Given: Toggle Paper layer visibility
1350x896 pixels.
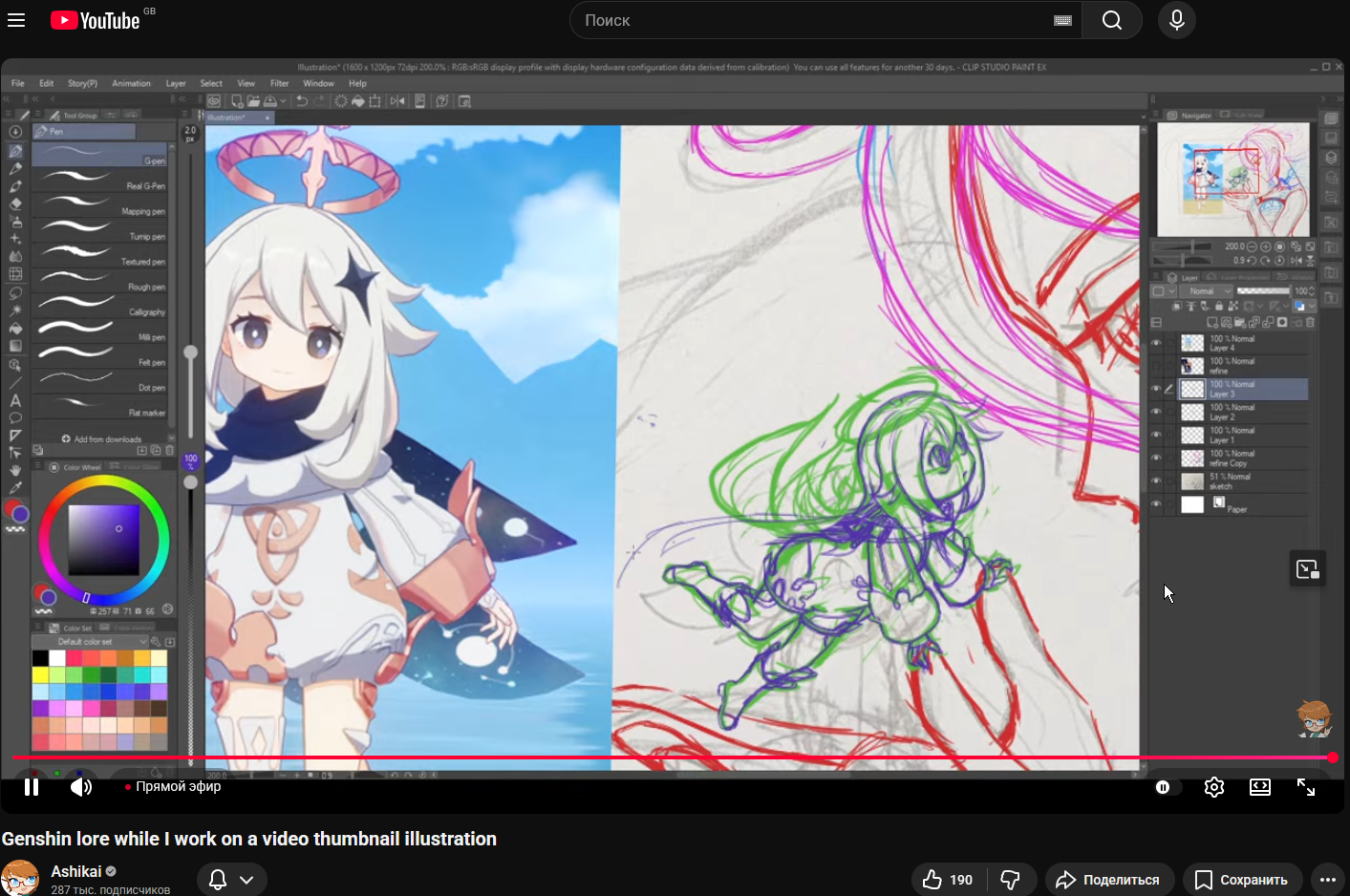Looking at the screenshot, I should tap(1157, 504).
